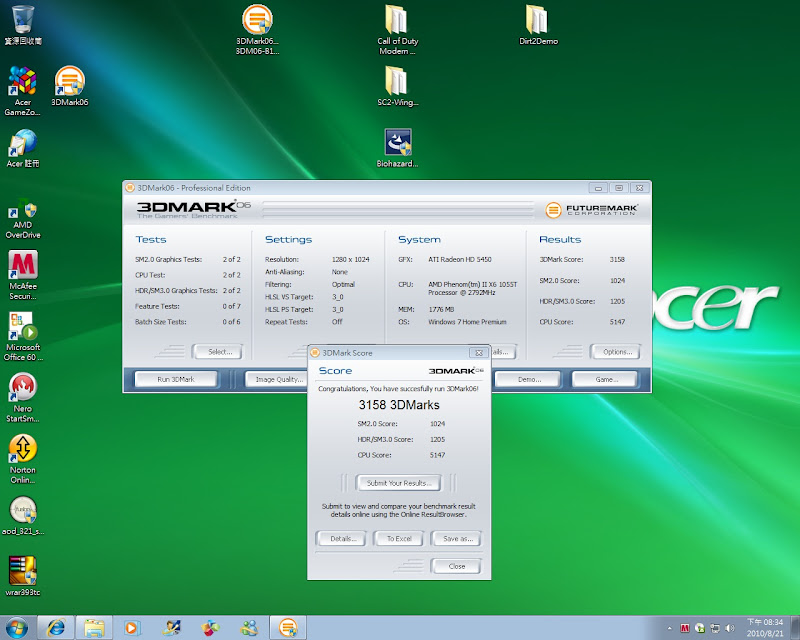Viewport: 800px width, 640px height.
Task: Click the Select... tests button
Action: coord(219,352)
